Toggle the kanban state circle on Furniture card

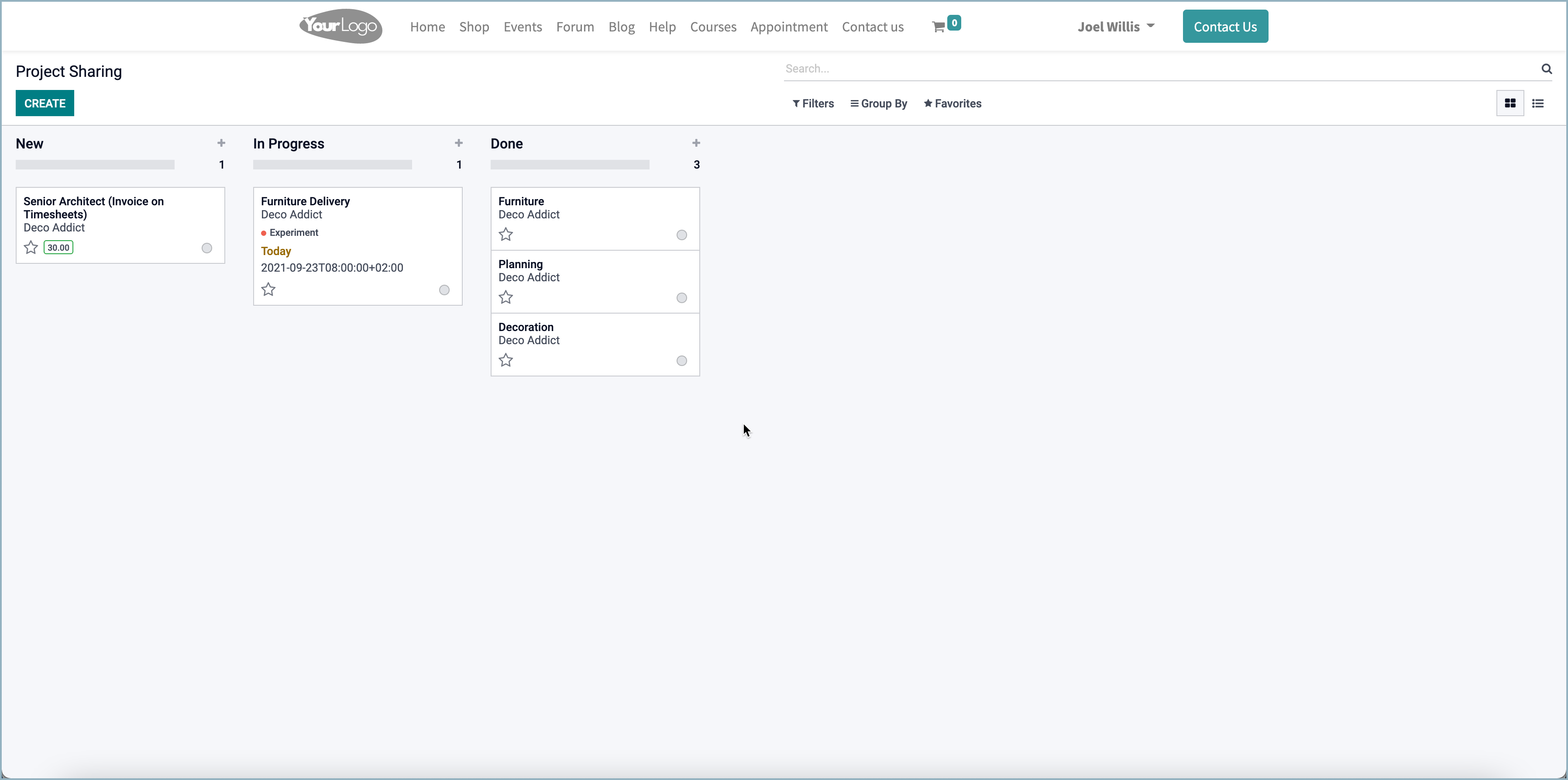(x=681, y=235)
